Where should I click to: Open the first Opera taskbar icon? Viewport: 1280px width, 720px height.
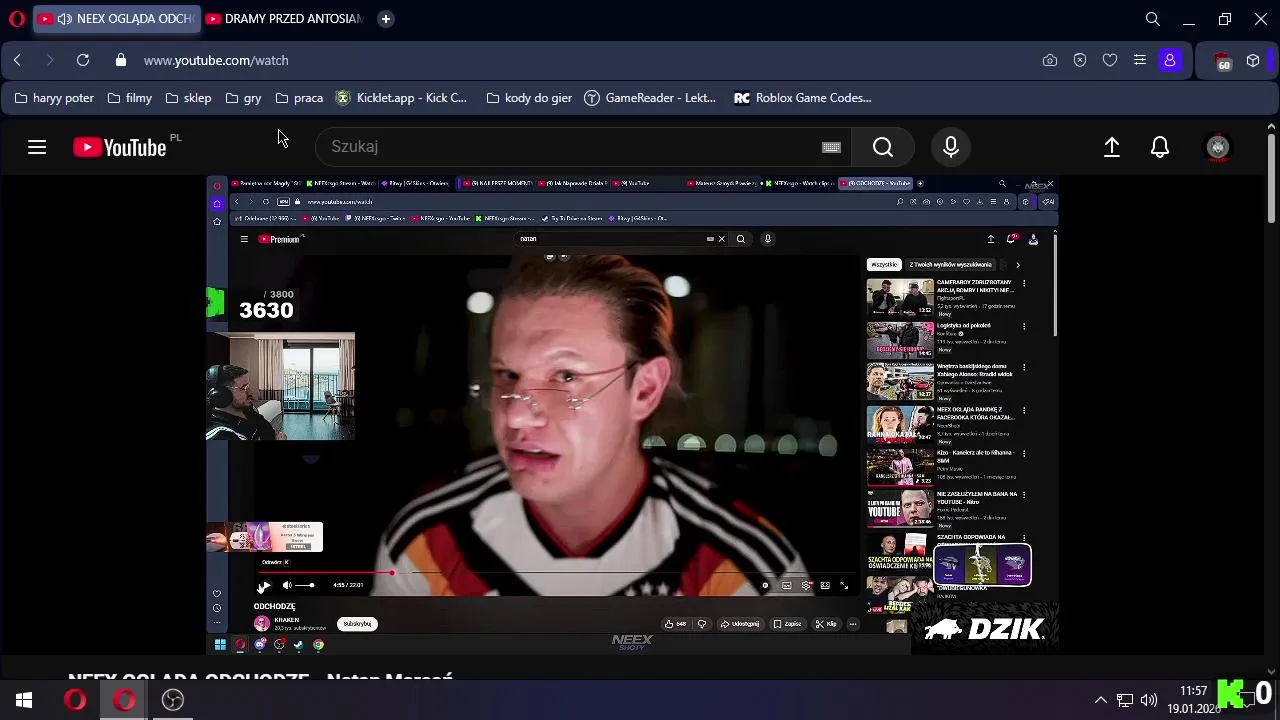click(75, 700)
